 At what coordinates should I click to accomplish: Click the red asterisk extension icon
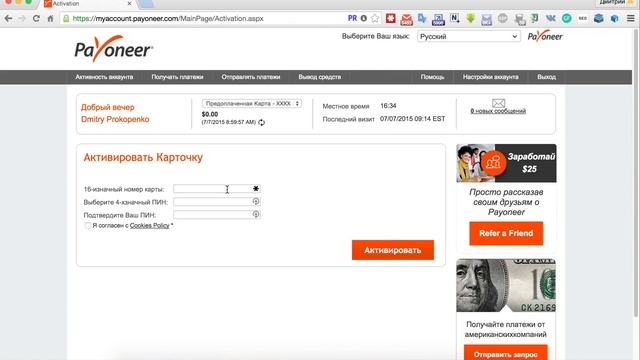(391, 18)
